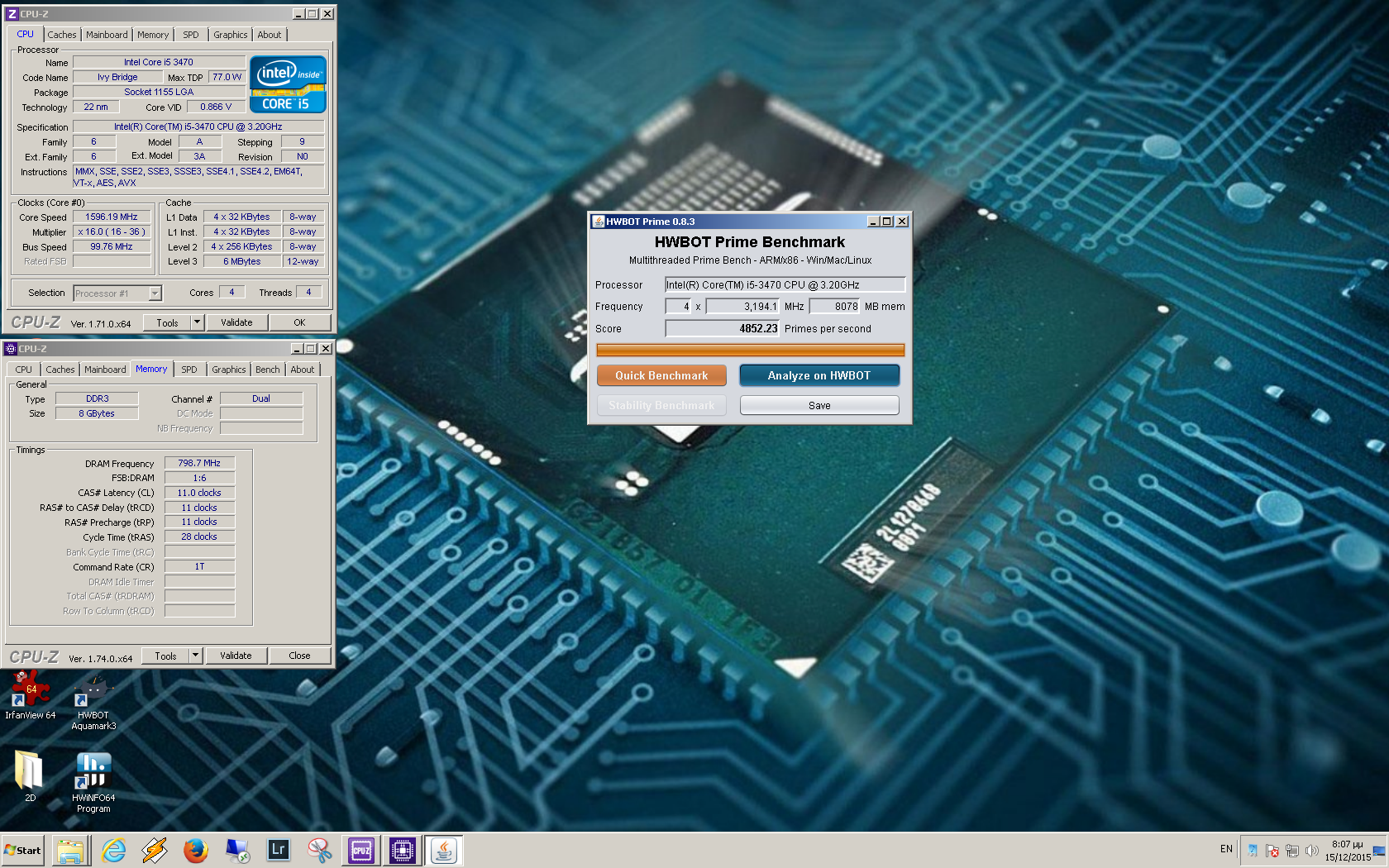
Task: Click Close in the CPU-Z 1.74 window
Action: [299, 656]
